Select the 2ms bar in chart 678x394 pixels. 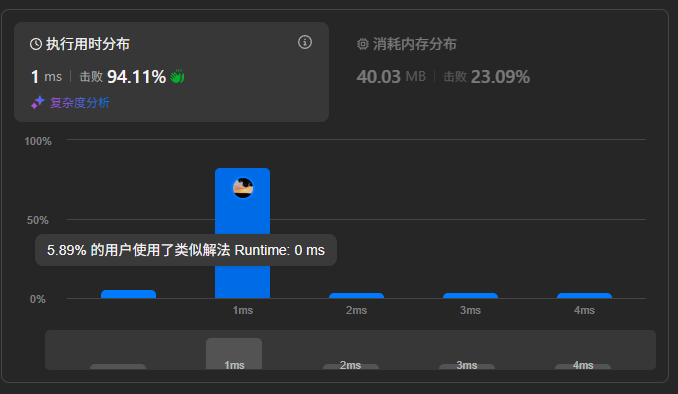(x=356, y=296)
